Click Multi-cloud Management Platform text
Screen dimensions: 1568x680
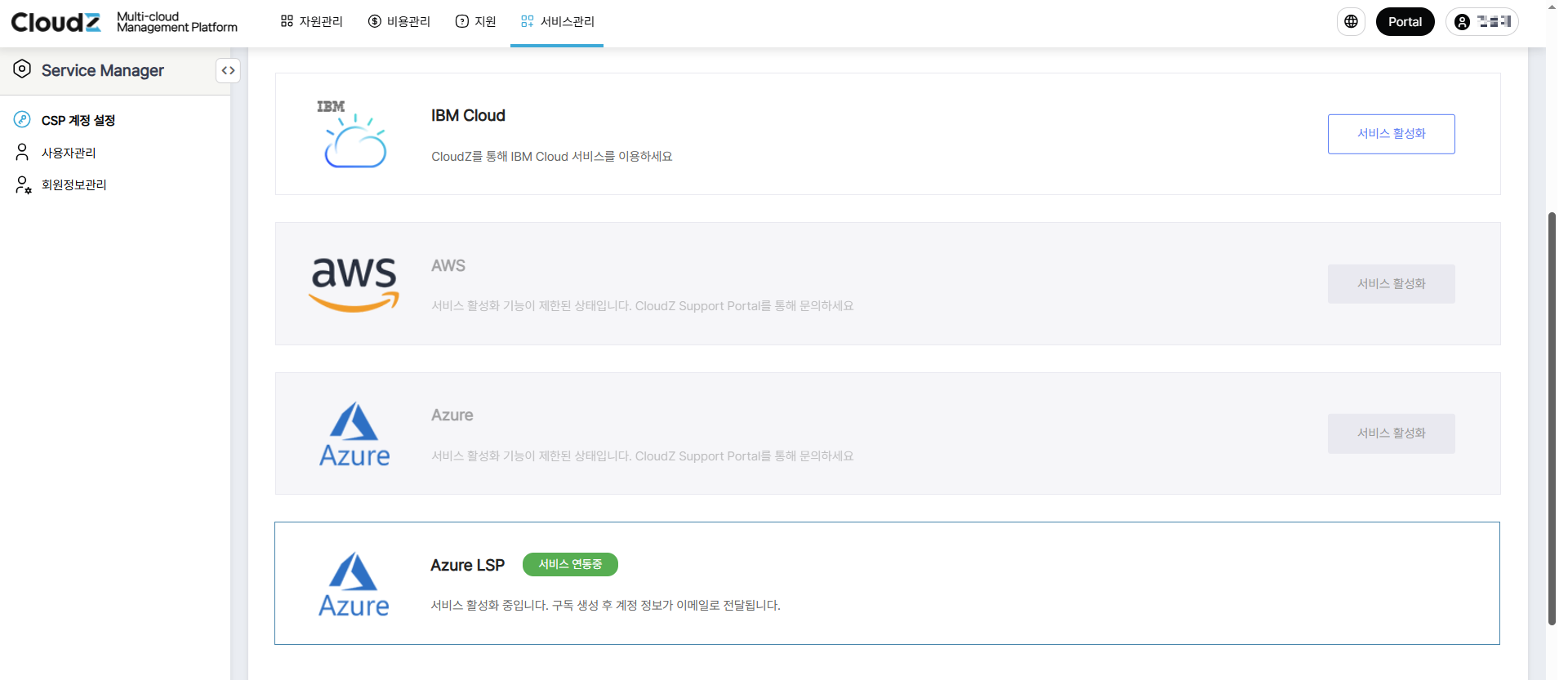click(177, 22)
